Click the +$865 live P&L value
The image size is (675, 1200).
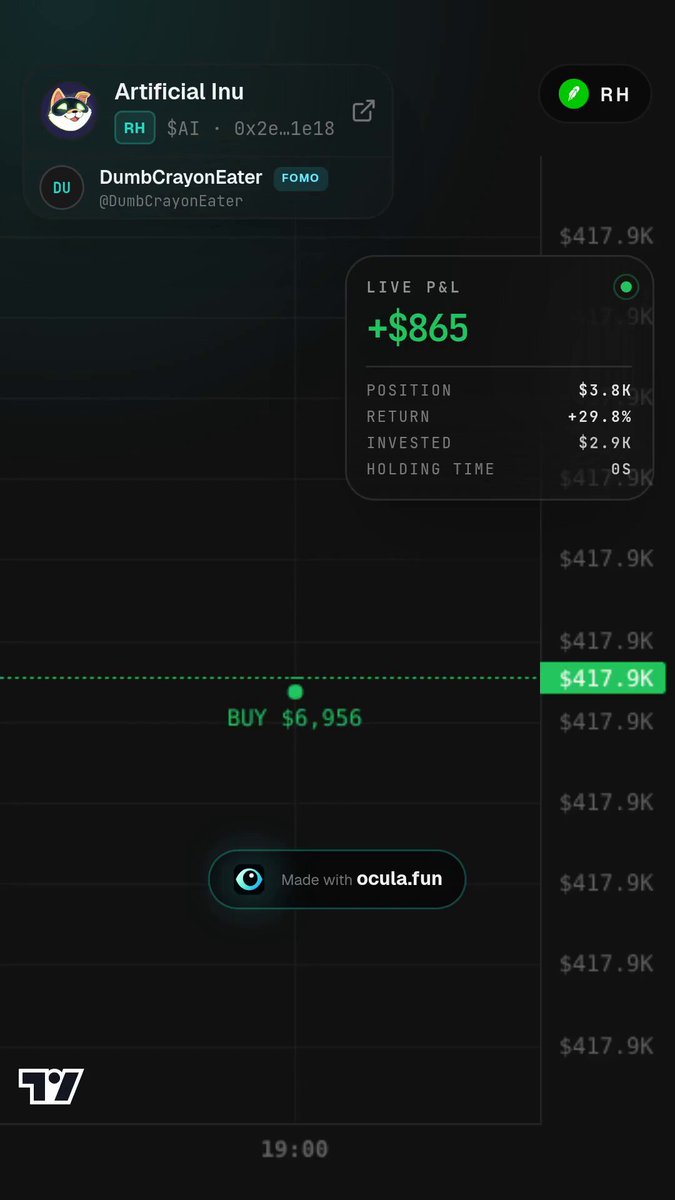coord(418,327)
